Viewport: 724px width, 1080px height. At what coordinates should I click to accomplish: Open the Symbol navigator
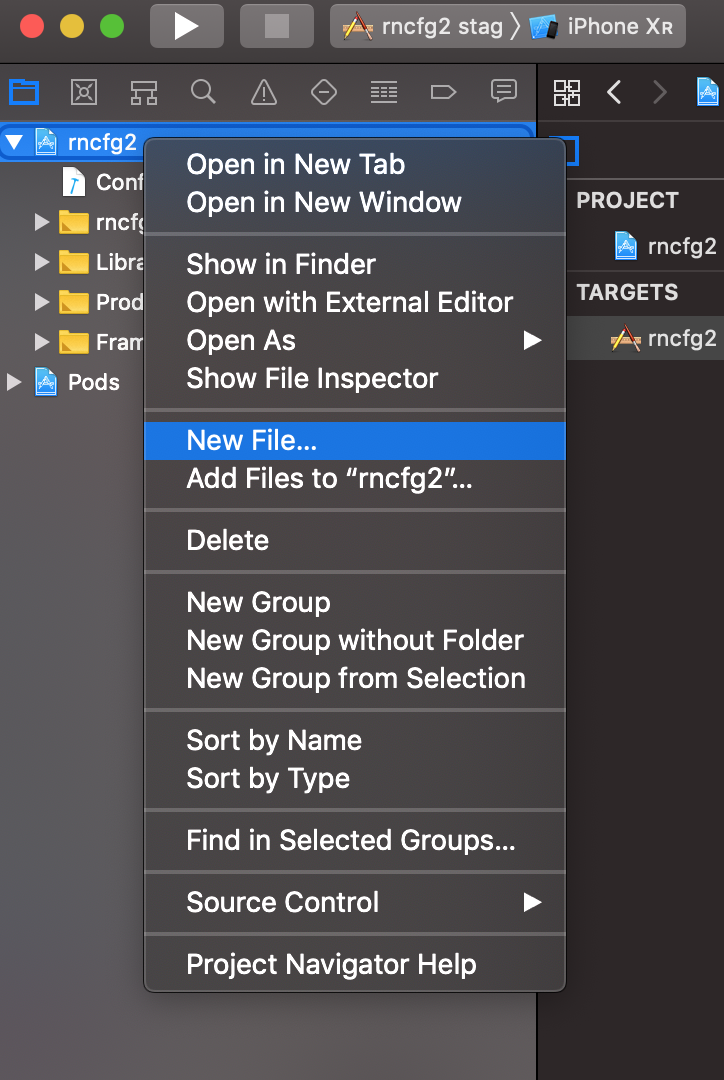143,91
